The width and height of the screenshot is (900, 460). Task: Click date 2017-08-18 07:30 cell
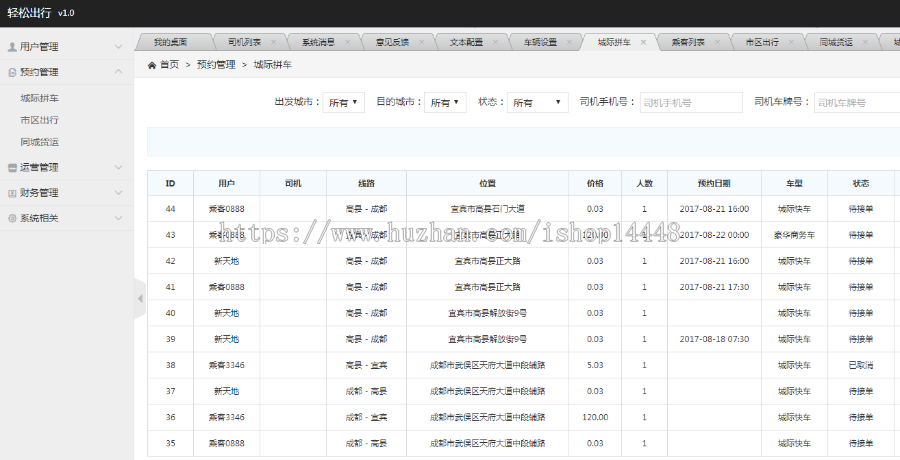[x=714, y=339]
